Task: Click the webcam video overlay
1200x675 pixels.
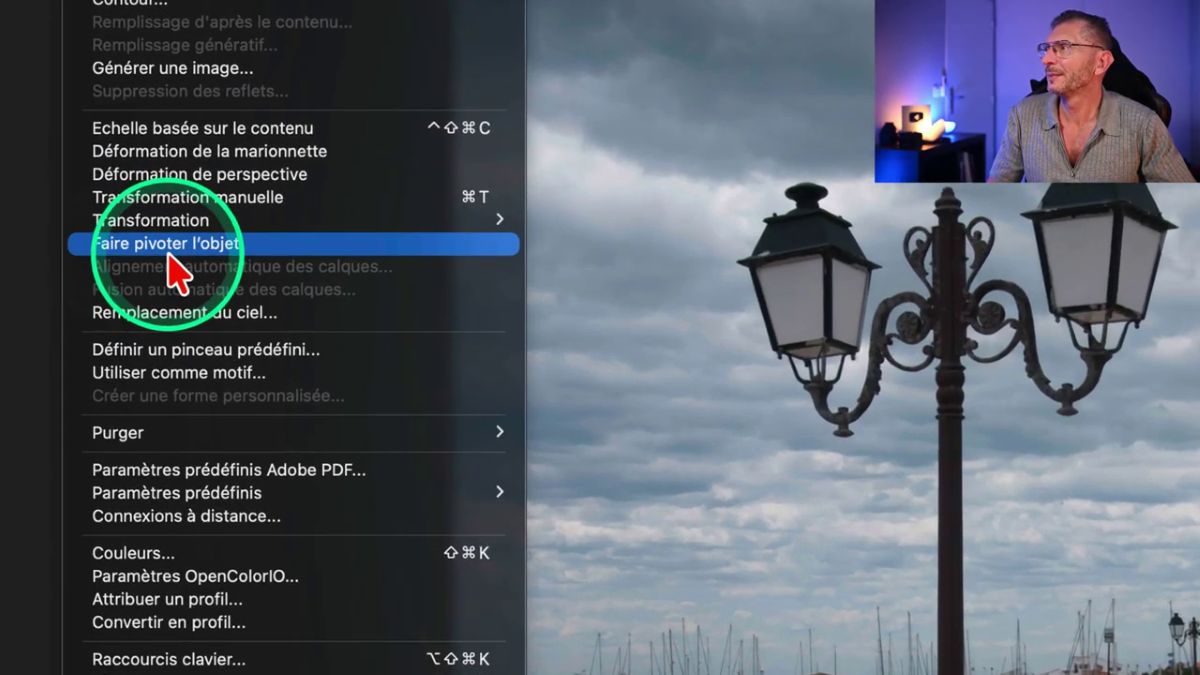Action: pos(1036,91)
